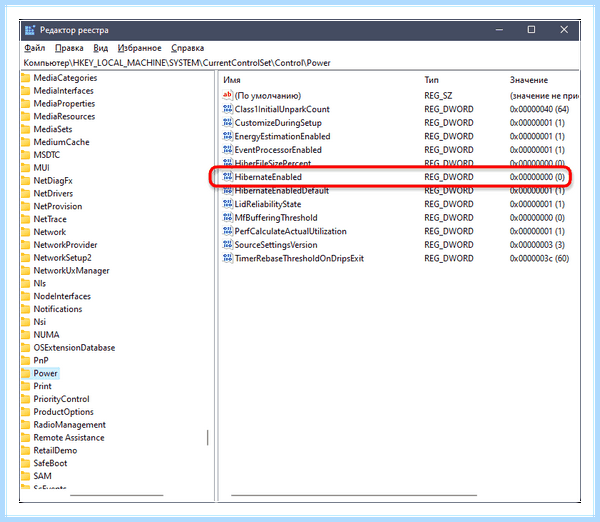Image resolution: width=600 pixels, height=522 pixels.
Task: Sort values by the Тип column header
Action: coord(431,80)
